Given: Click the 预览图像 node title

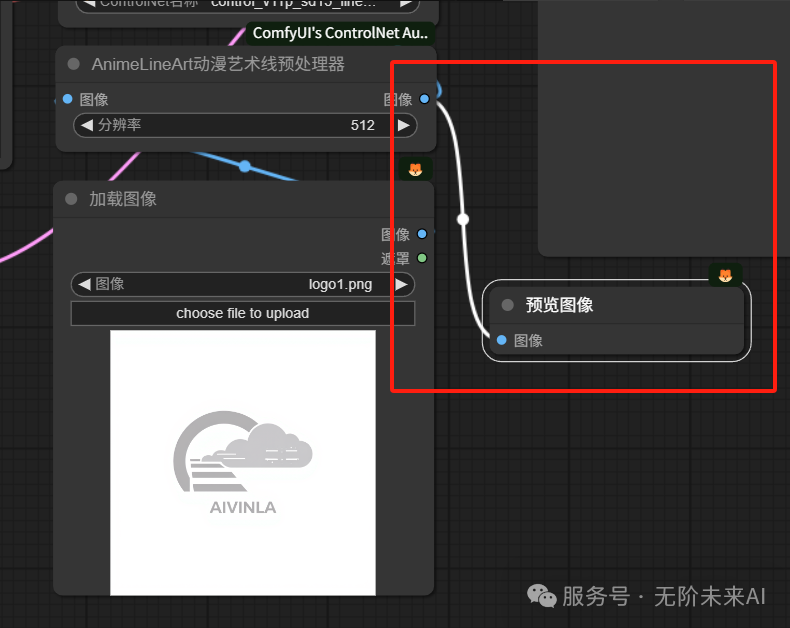Looking at the screenshot, I should tap(559, 305).
